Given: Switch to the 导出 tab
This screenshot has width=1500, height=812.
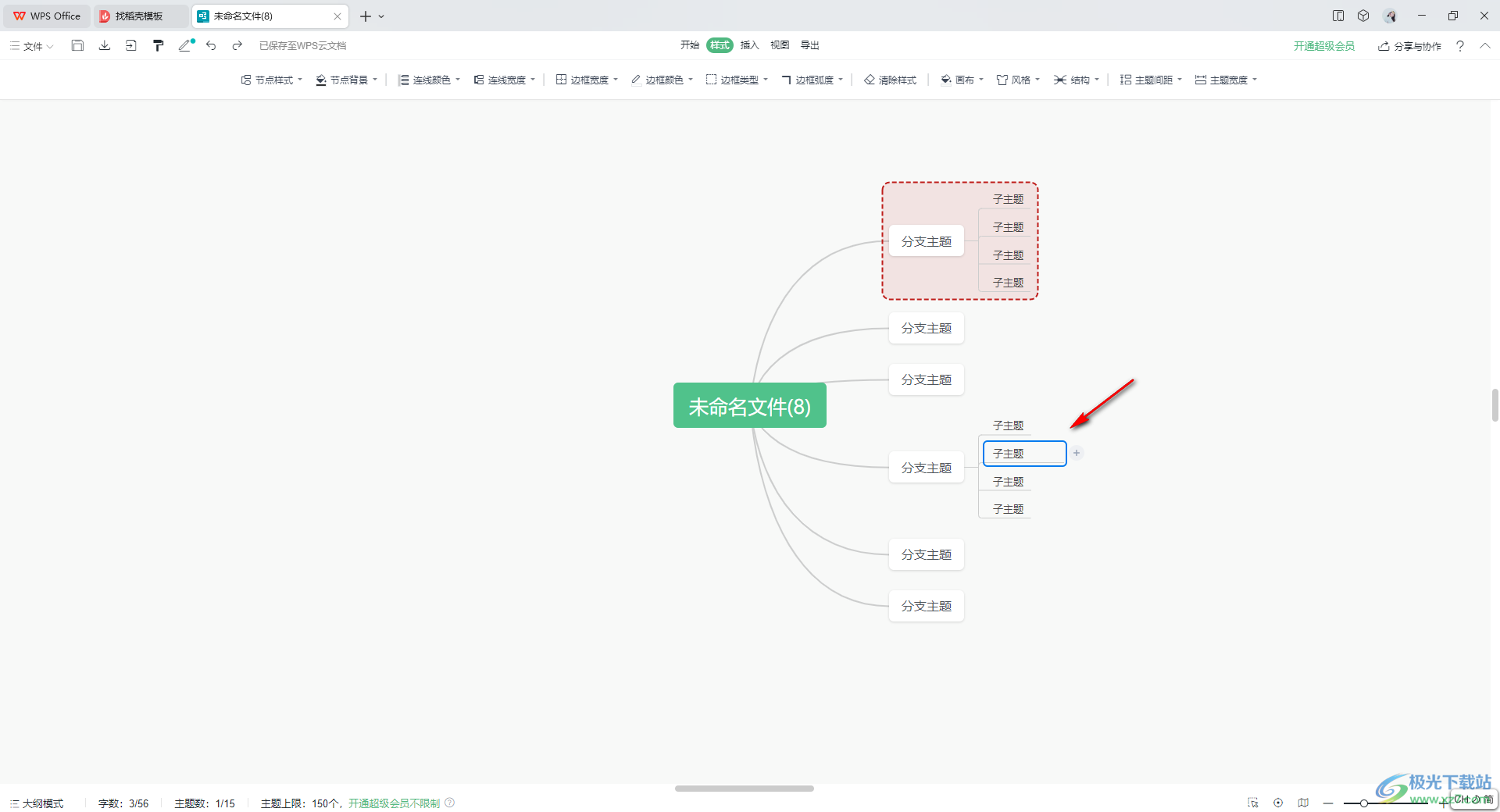Looking at the screenshot, I should [x=810, y=45].
